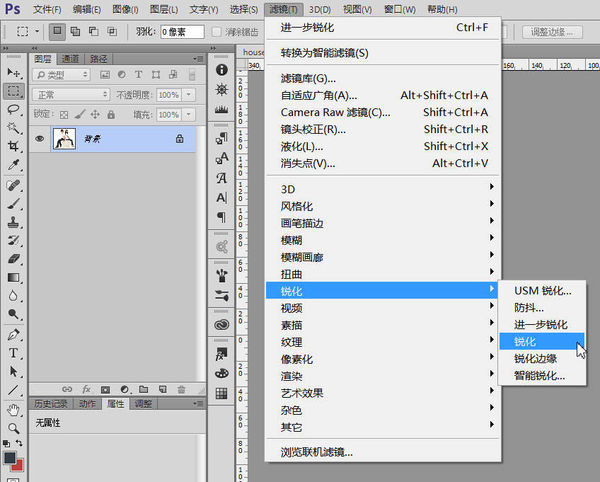Viewport: 600px width, 482px height.
Task: Select the Path Selection tool
Action: [x=13, y=371]
